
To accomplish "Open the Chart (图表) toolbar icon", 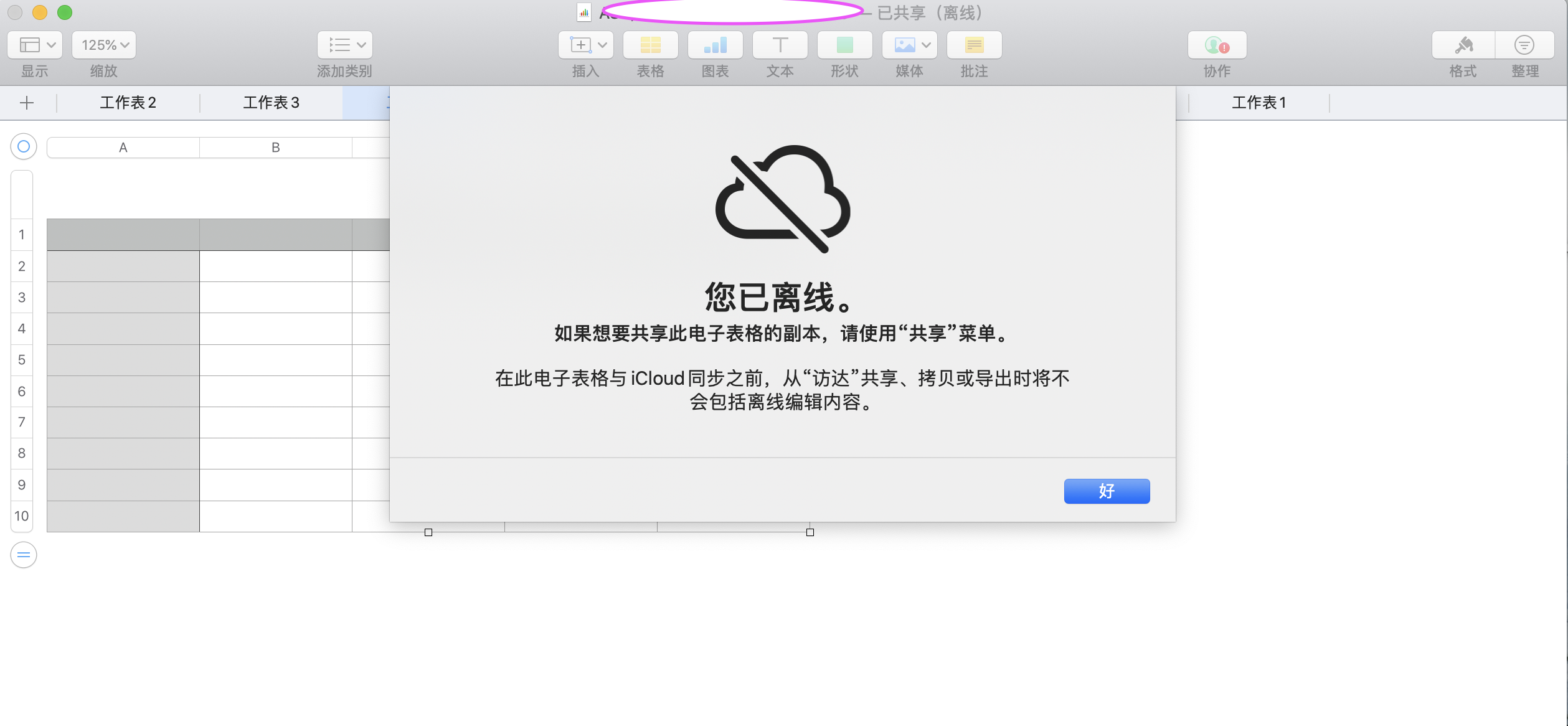I will [x=715, y=45].
